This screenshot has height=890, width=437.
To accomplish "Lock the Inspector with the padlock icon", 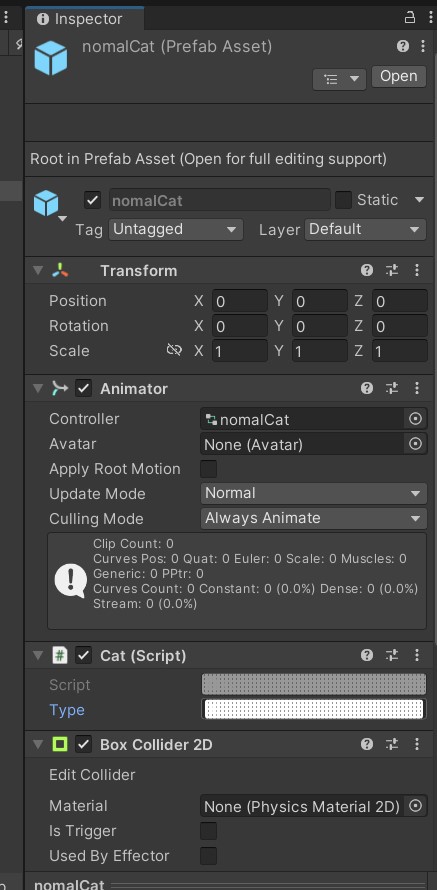I will [409, 18].
